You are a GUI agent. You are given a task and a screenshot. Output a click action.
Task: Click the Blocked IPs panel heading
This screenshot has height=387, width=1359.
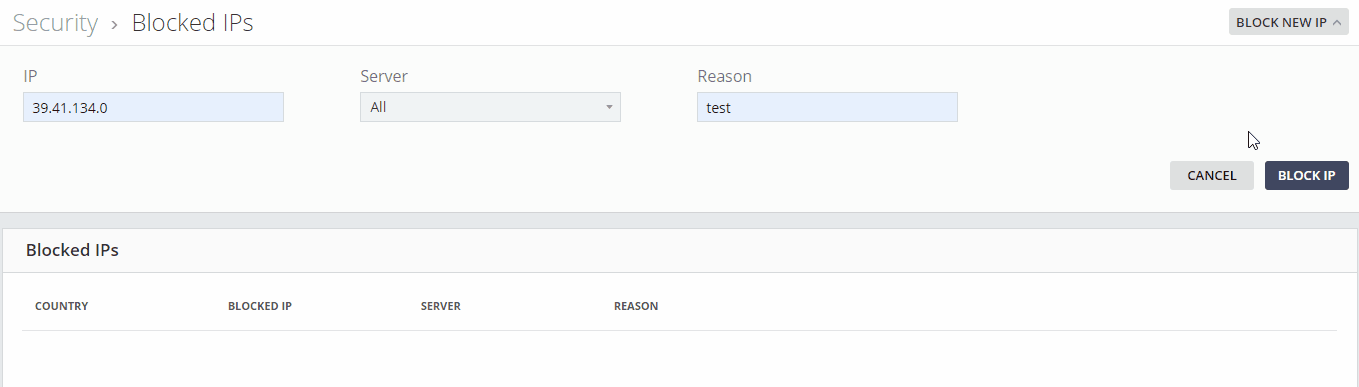(72, 250)
